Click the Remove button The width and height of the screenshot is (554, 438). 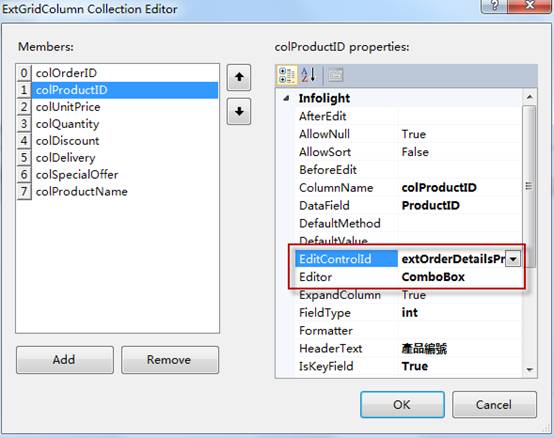(170, 360)
